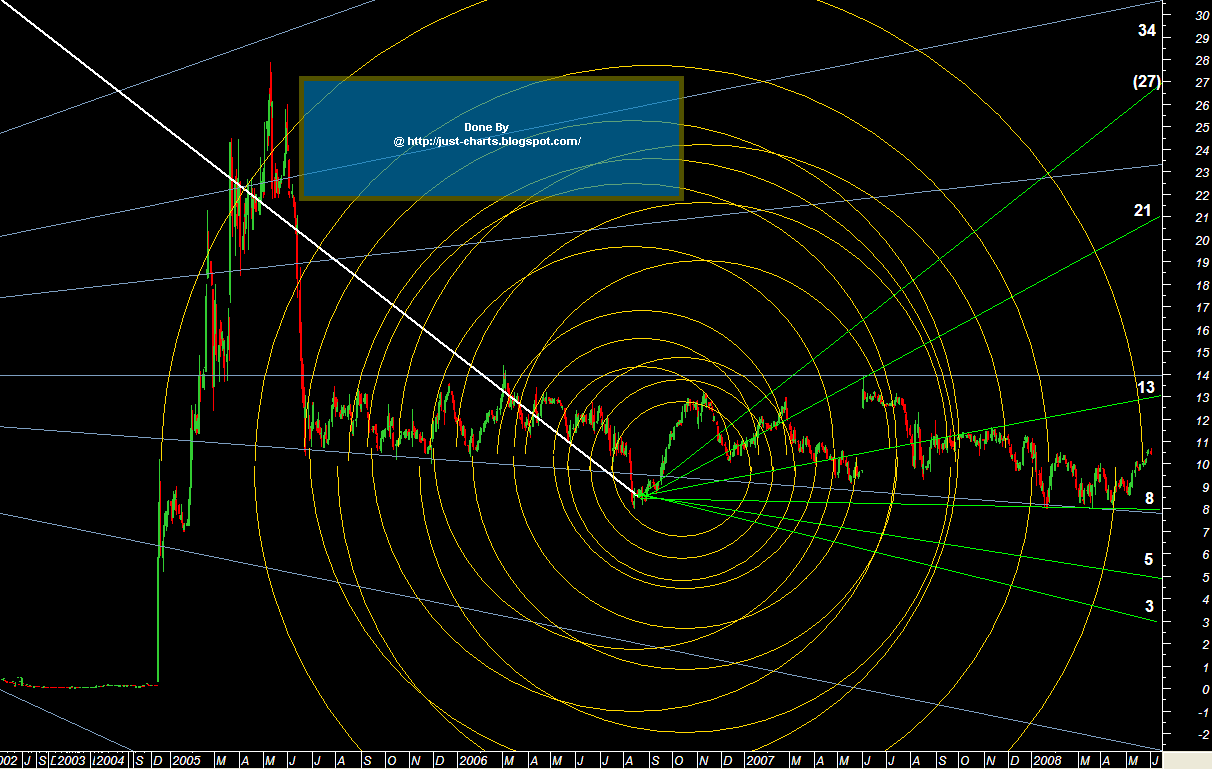
Task: Click price axis value 28
Action: coord(1202,60)
